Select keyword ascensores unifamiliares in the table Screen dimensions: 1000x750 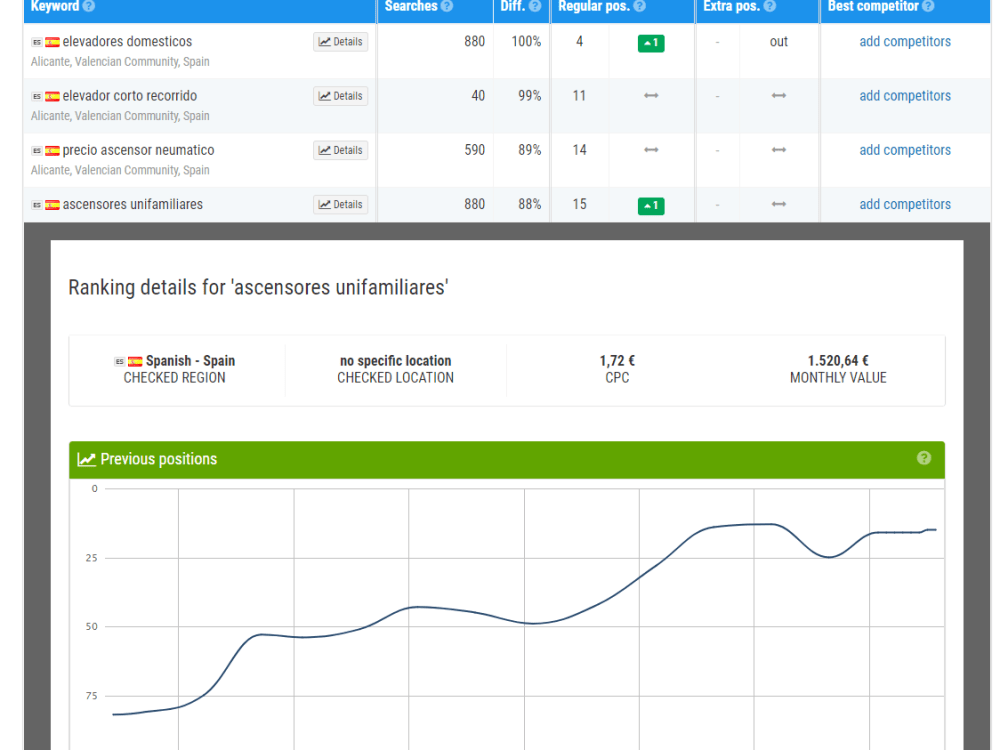(133, 204)
